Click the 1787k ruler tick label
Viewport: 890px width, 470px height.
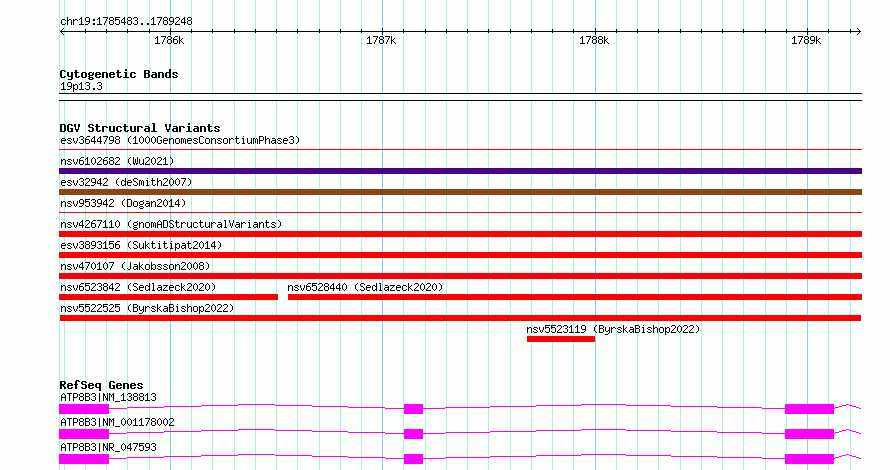tap(381, 40)
